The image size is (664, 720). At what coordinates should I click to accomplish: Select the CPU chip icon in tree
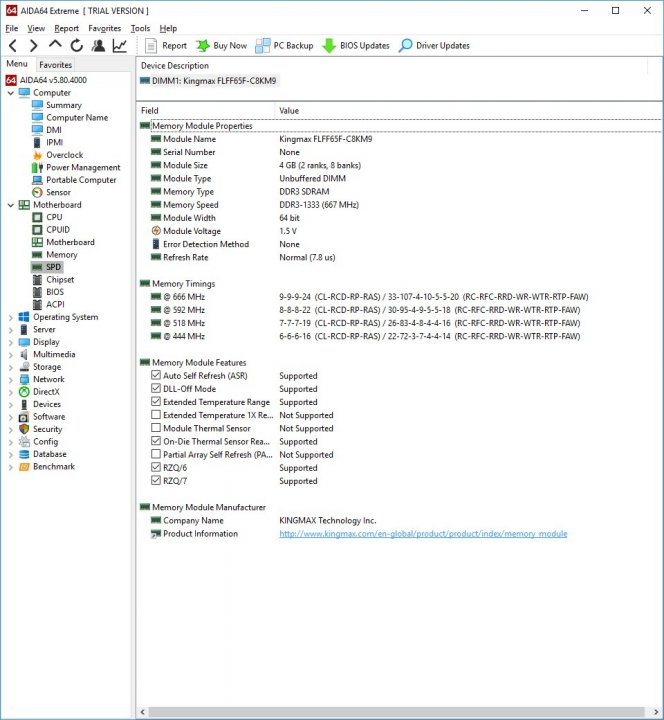37,217
